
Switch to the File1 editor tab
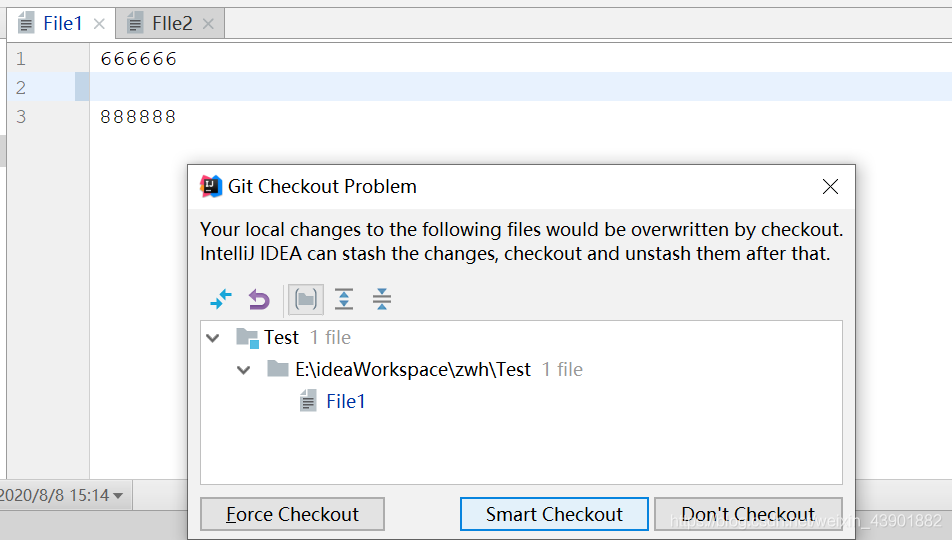click(x=62, y=24)
